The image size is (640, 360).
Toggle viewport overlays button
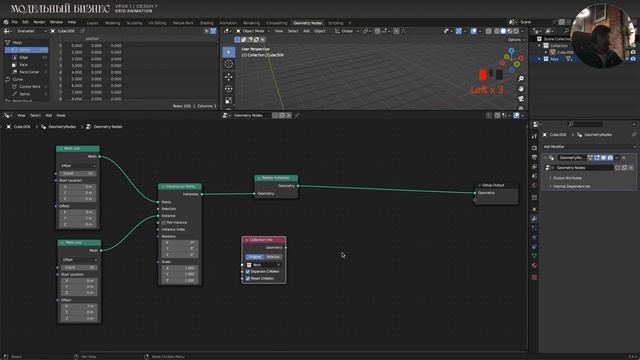click(x=473, y=31)
